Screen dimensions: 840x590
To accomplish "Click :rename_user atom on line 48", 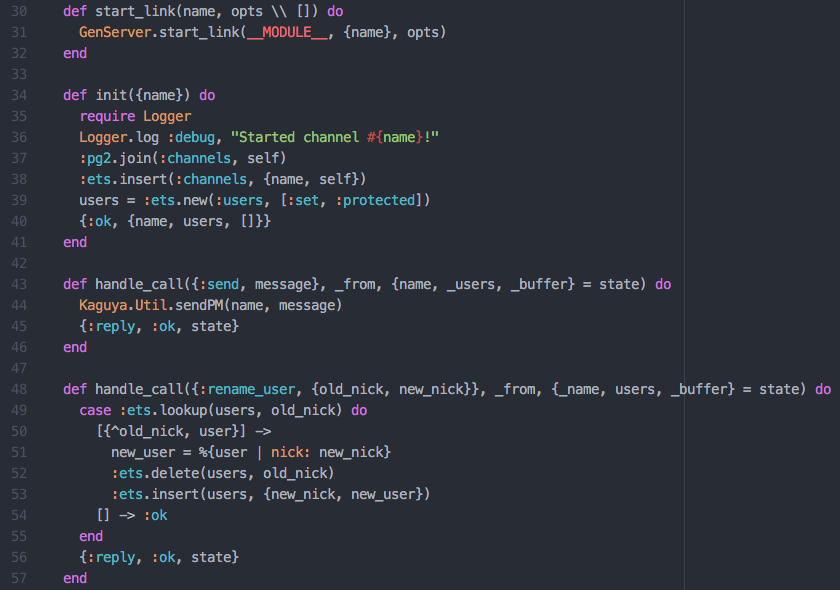I will [x=247, y=389].
